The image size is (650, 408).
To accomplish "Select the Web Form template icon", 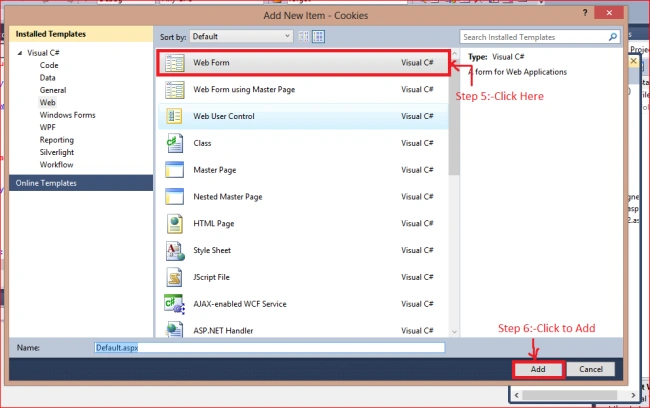I will (x=175, y=63).
